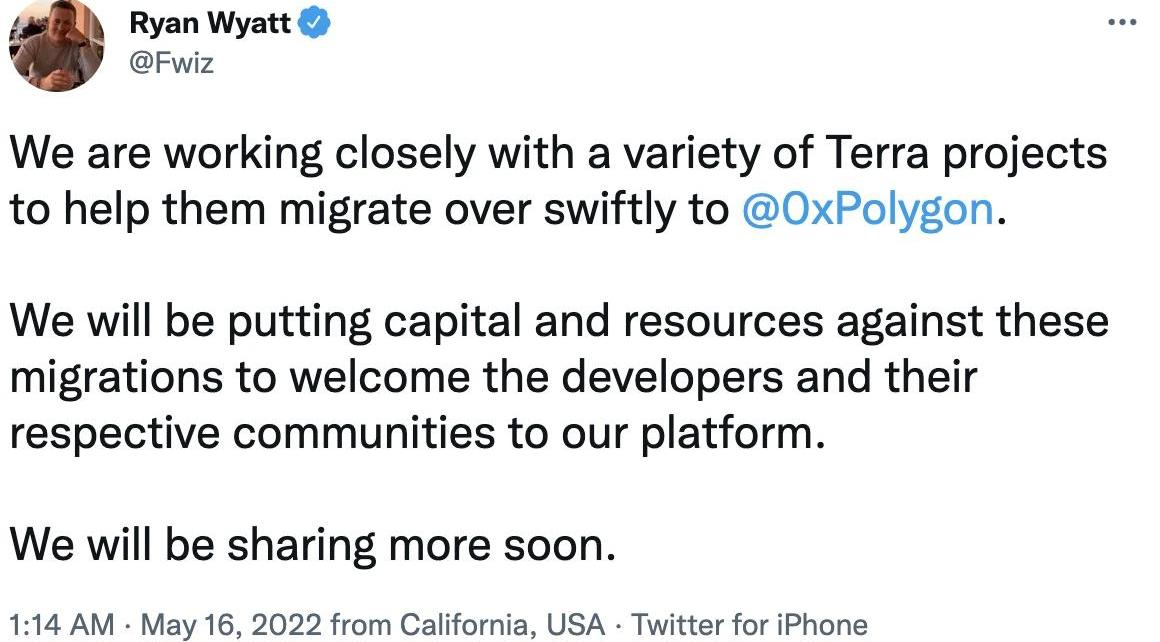Viewport: 1160px width, 642px height.
Task: Click the word 'swiftly' before the mention
Action: click(x=610, y=212)
